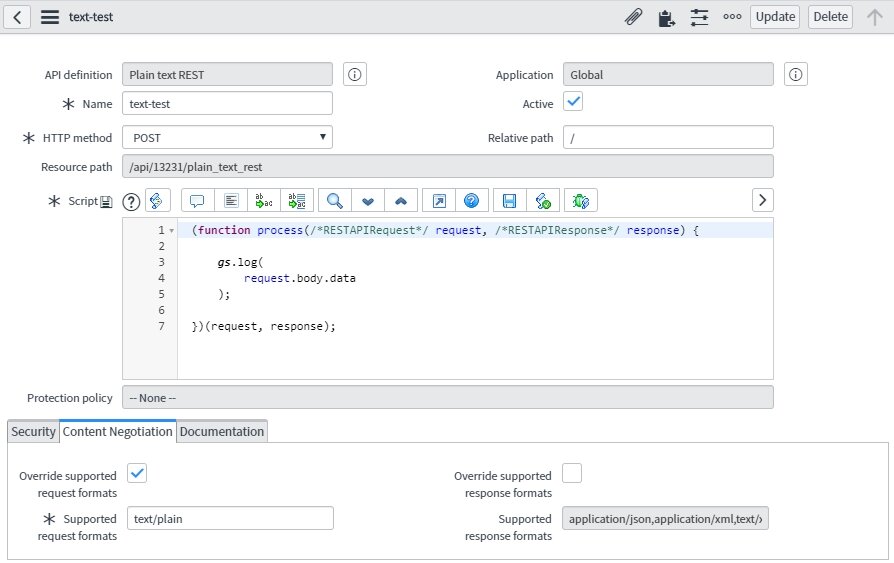
Task: Open the script editor help icon
Action: click(471, 201)
